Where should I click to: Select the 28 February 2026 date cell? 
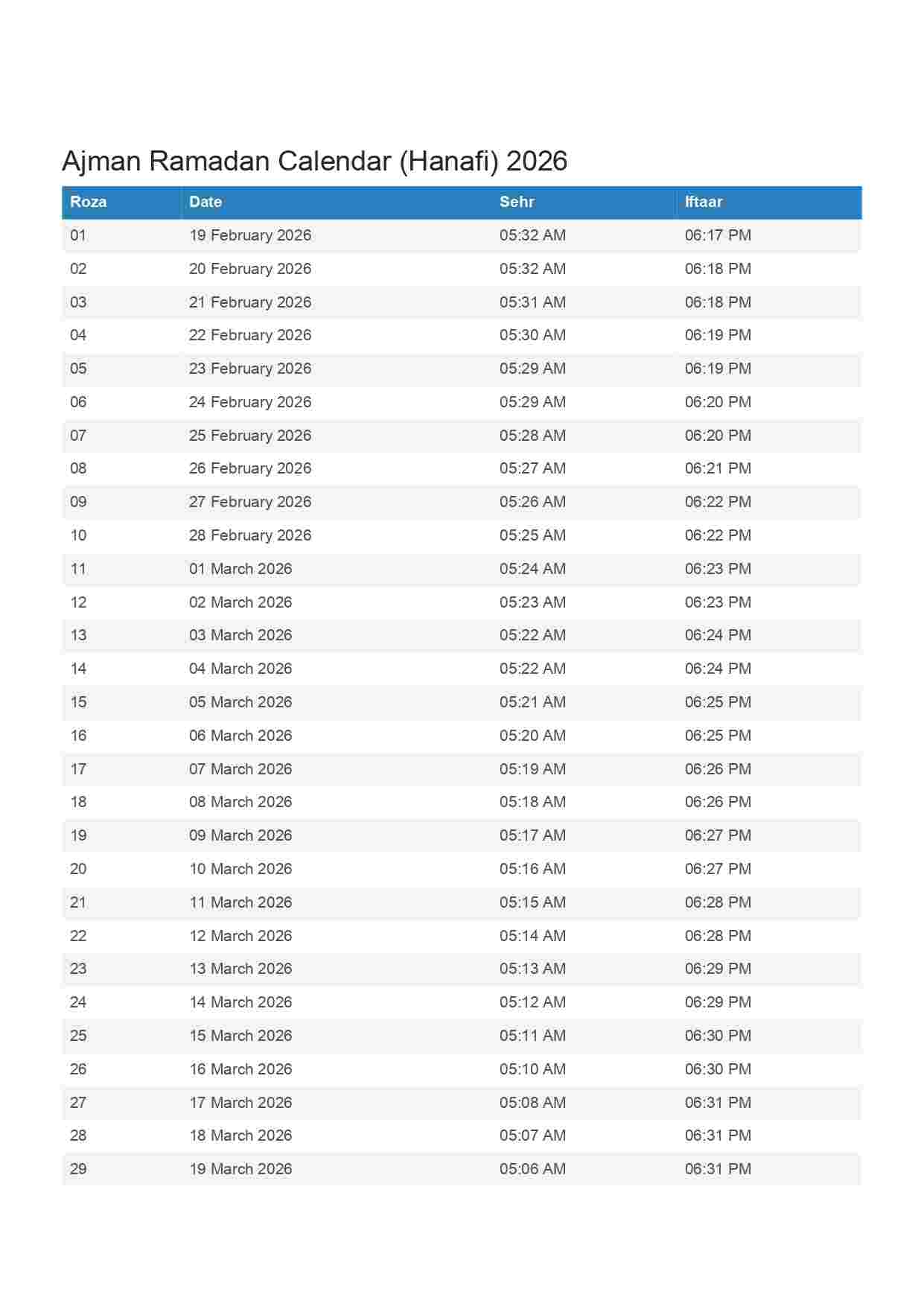point(250,535)
